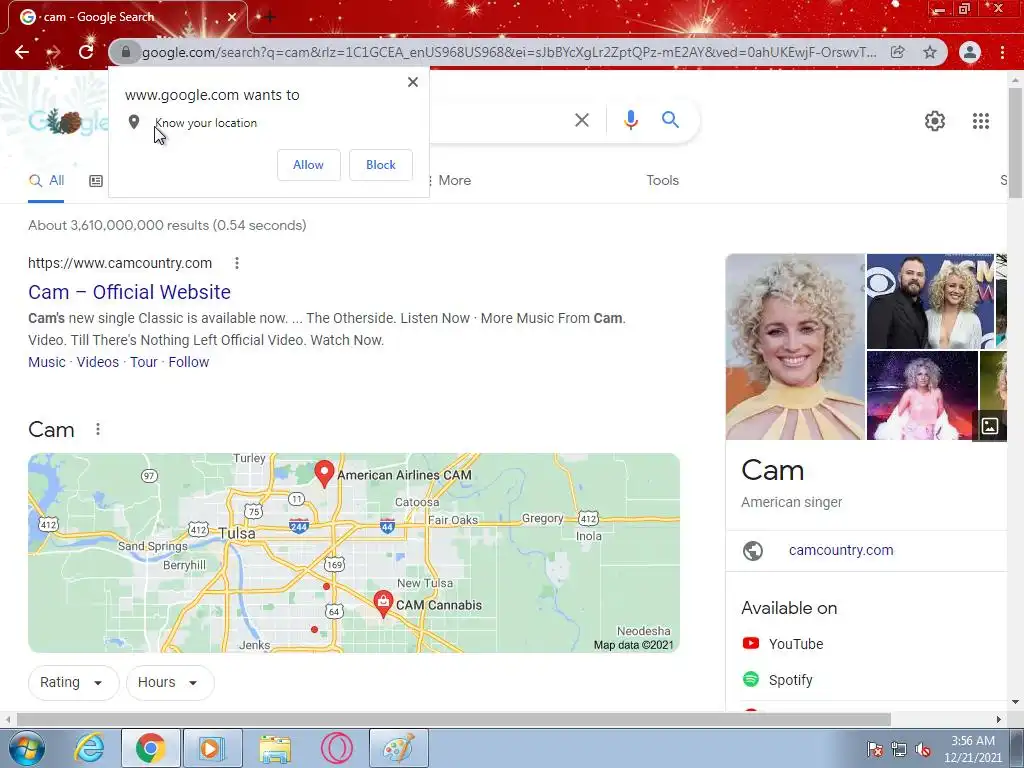Visit camcountry.com from knowledge panel
This screenshot has width=1024, height=768.
pos(841,551)
